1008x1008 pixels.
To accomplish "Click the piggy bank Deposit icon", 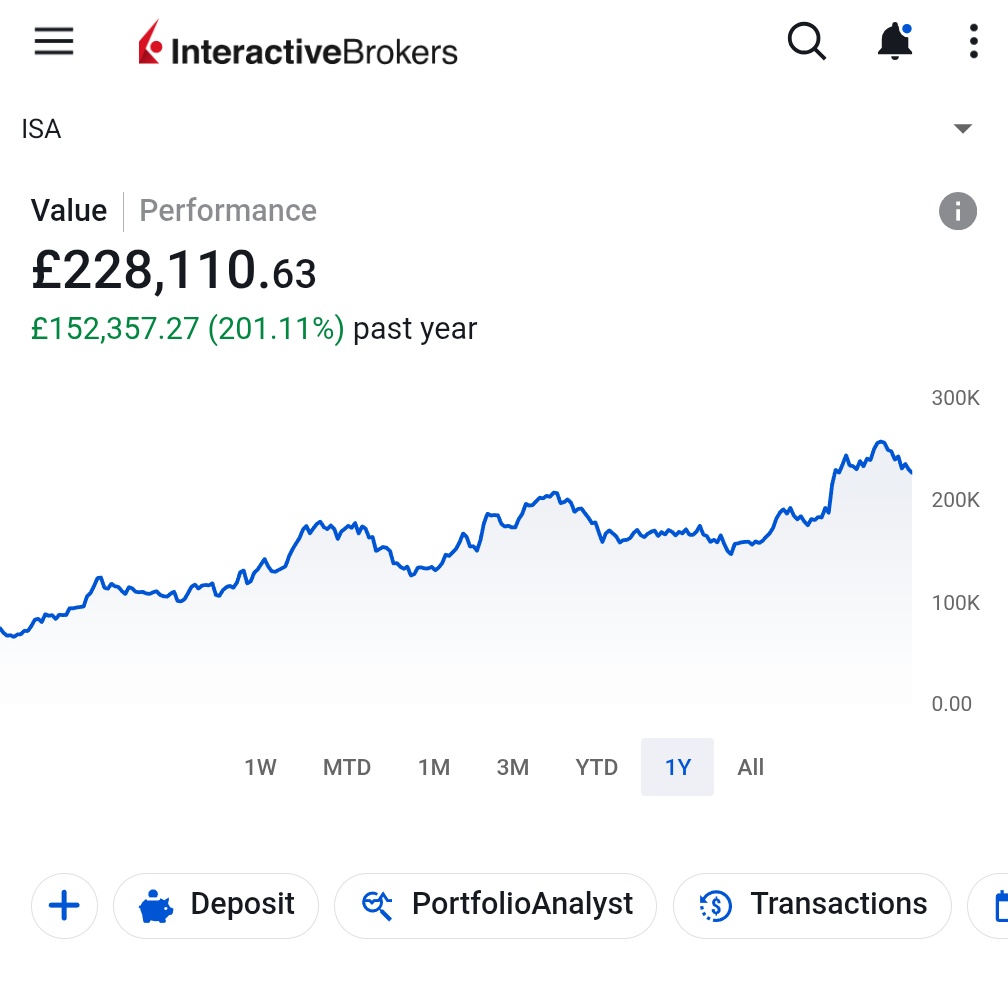I will click(156, 906).
